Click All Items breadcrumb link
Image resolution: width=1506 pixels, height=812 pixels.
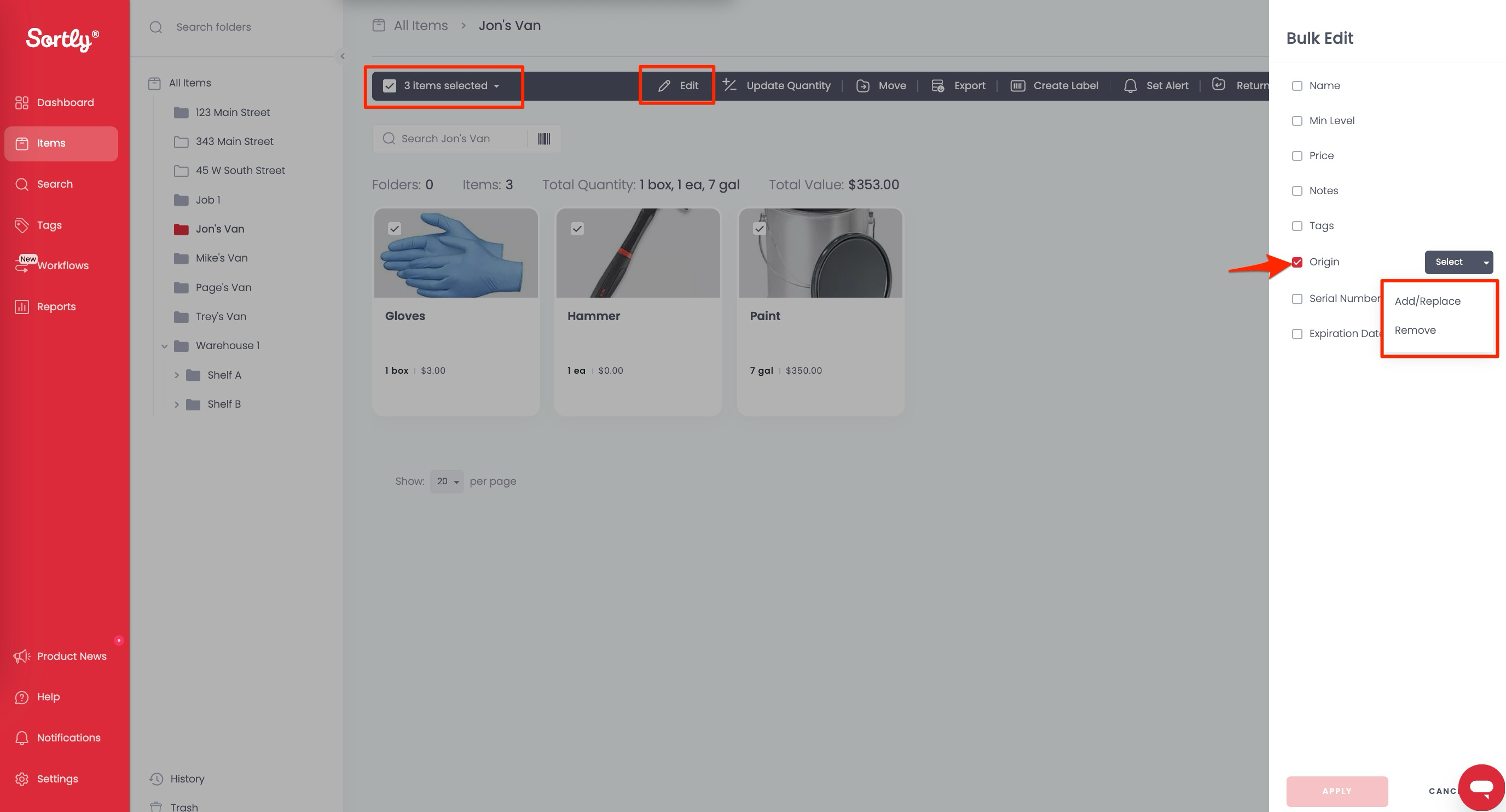(420, 26)
